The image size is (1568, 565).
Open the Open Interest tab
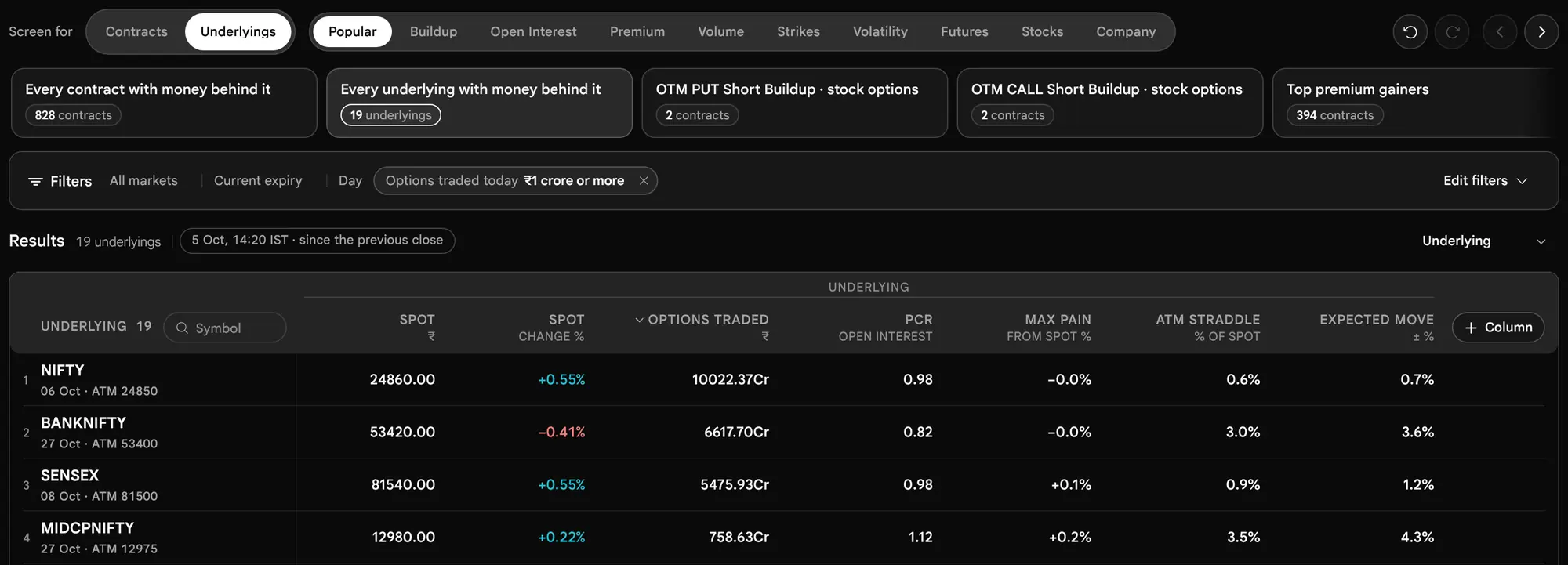coord(533,32)
